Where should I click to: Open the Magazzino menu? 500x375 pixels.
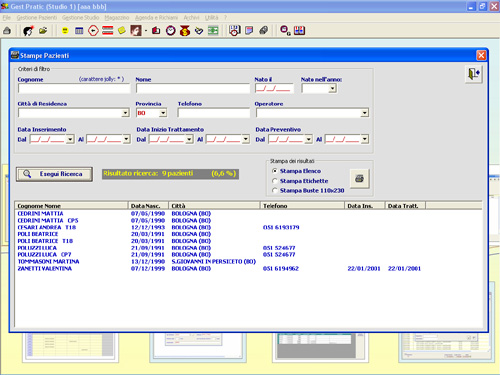point(117,17)
